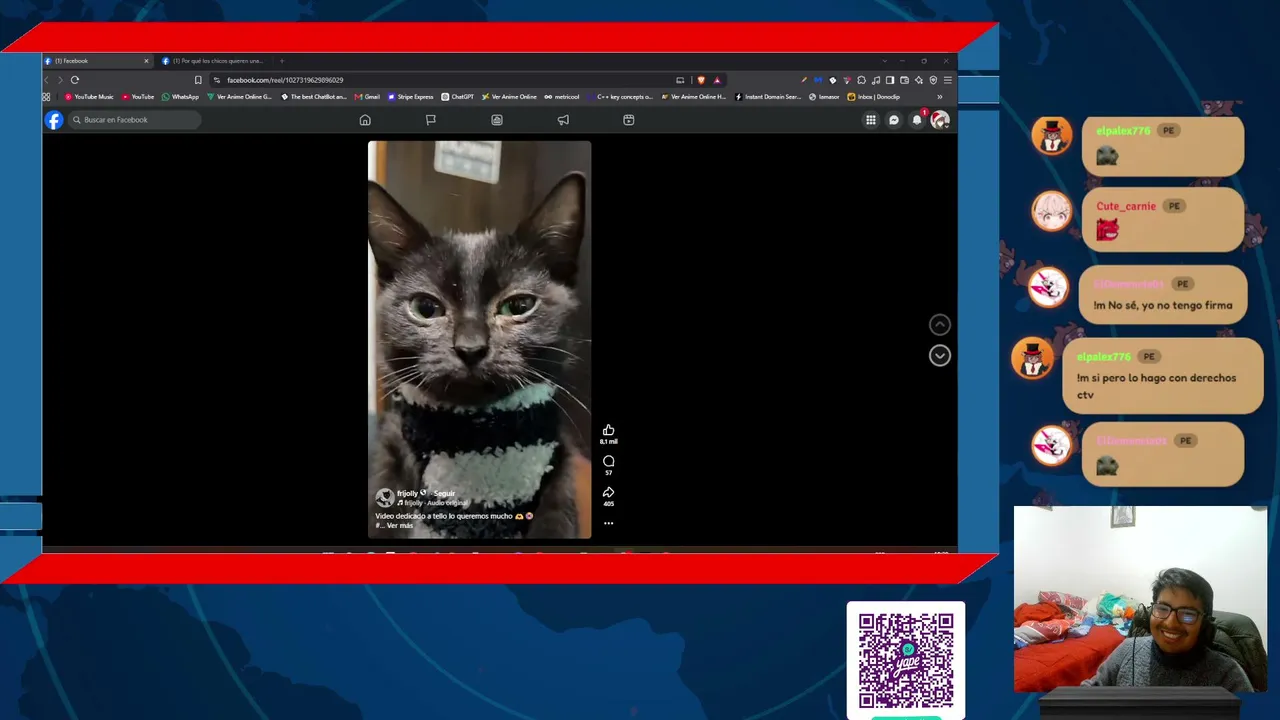Share the reel with the arrow icon
The height and width of the screenshot is (720, 1280).
click(608, 492)
